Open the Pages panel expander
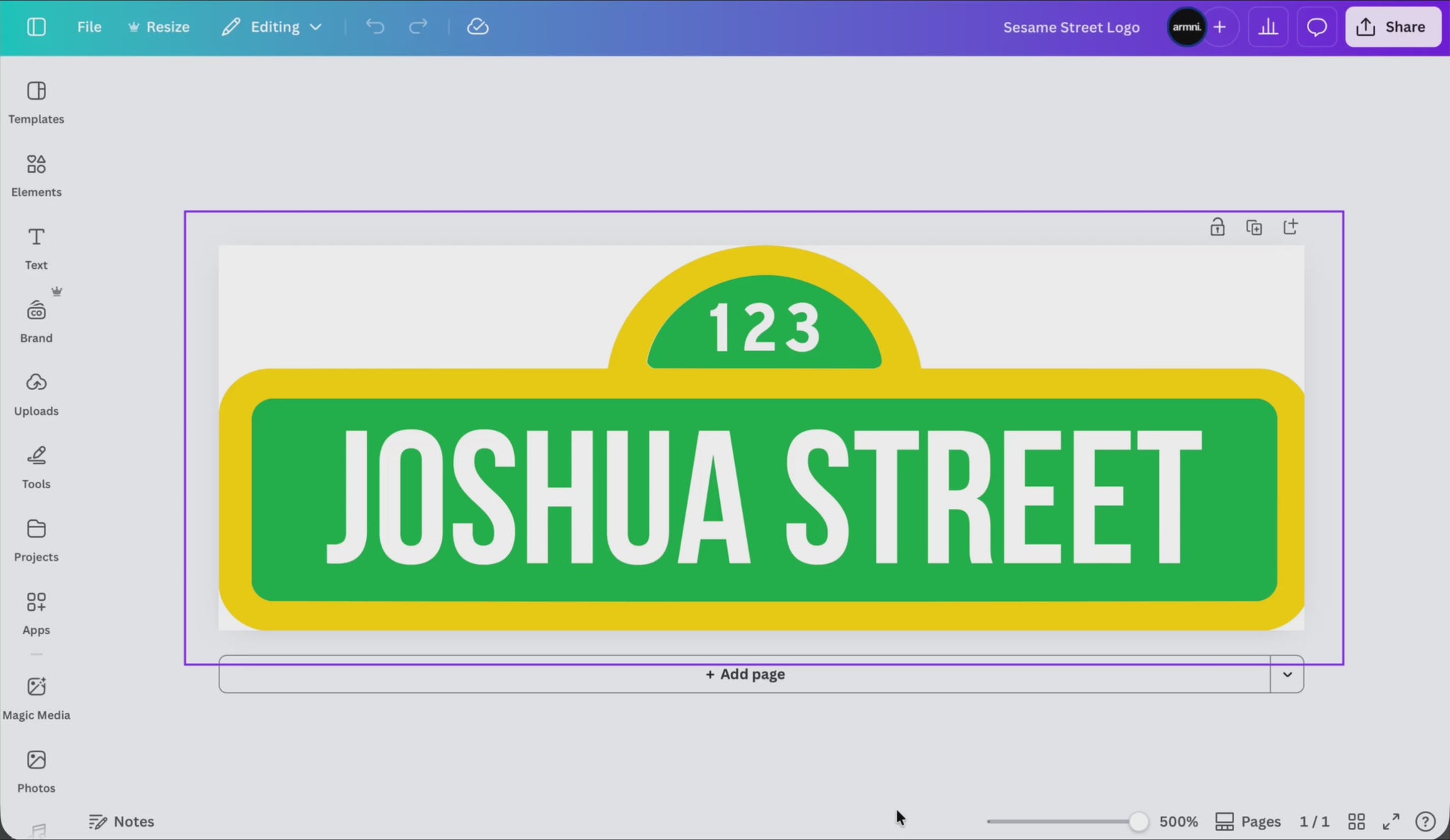This screenshot has height=840, width=1450. [1248, 822]
